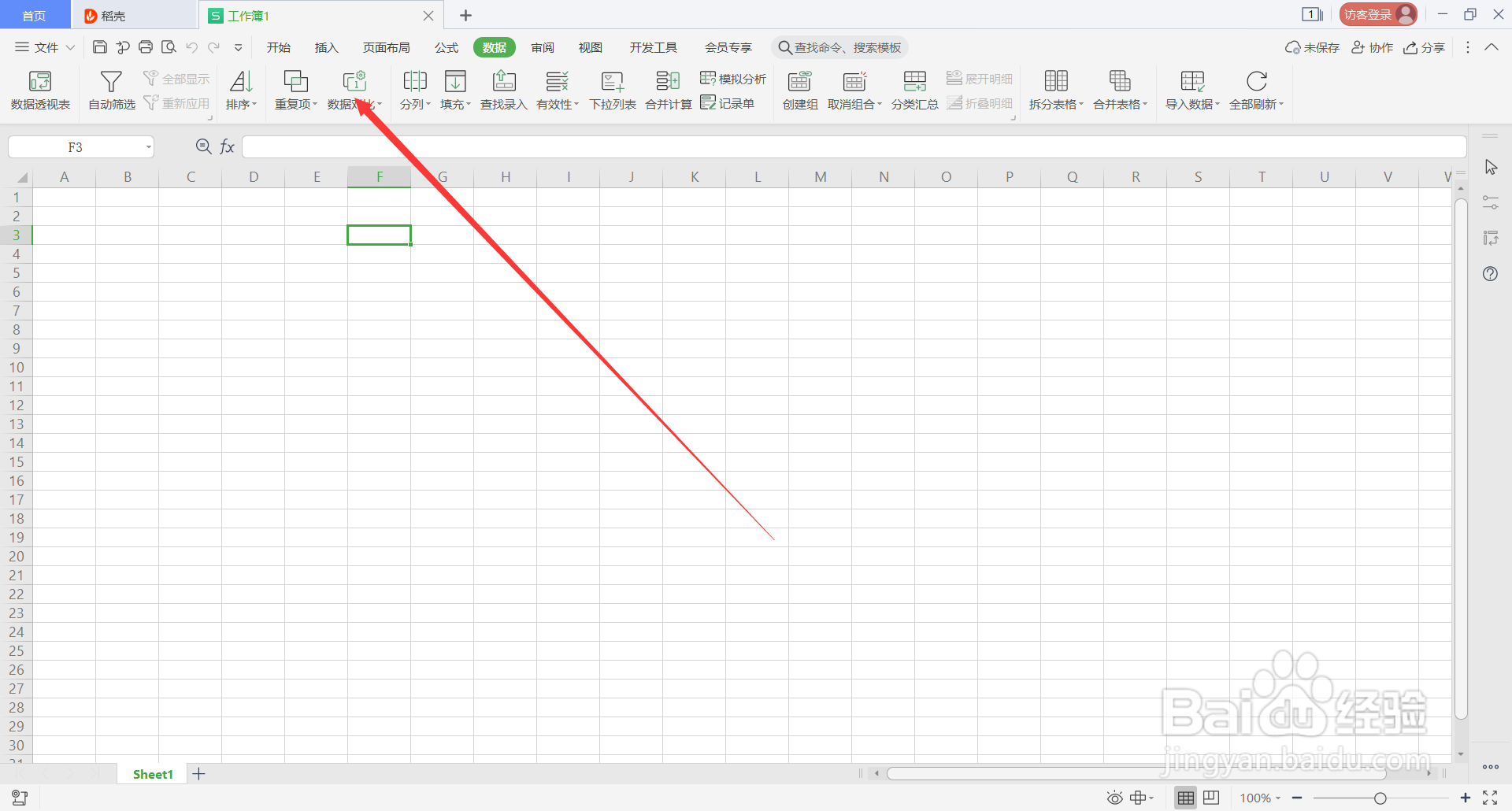Click the zoom out minus button
The height and width of the screenshot is (811, 1512).
[x=1297, y=798]
